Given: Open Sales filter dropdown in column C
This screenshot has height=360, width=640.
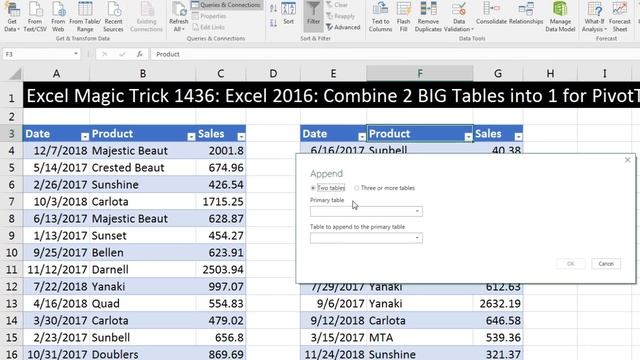Looking at the screenshot, I should [241, 137].
